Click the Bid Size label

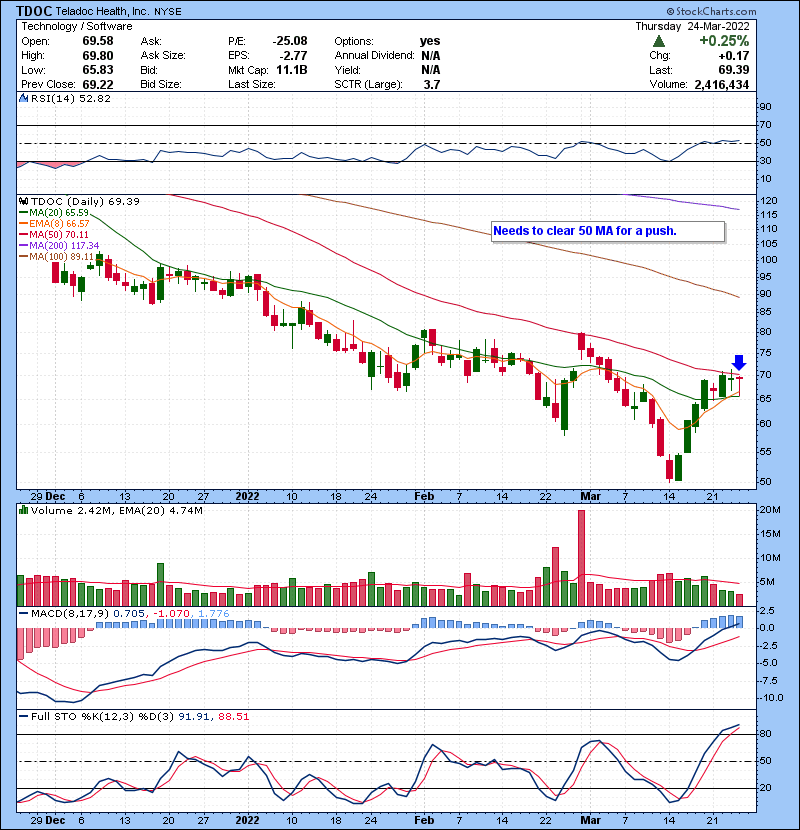pyautogui.click(x=161, y=84)
